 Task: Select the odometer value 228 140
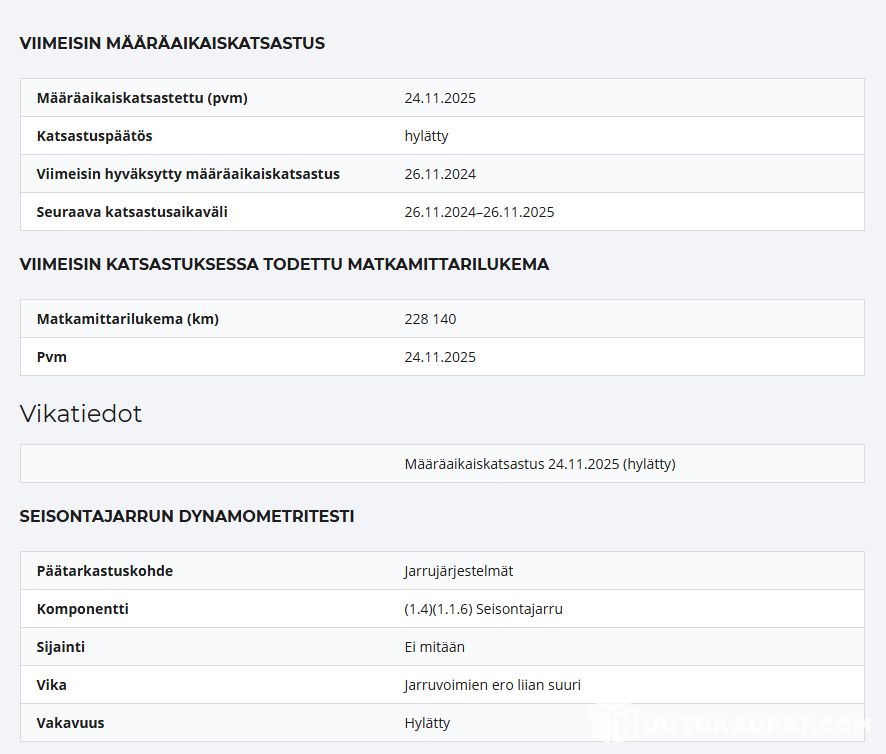coord(430,319)
